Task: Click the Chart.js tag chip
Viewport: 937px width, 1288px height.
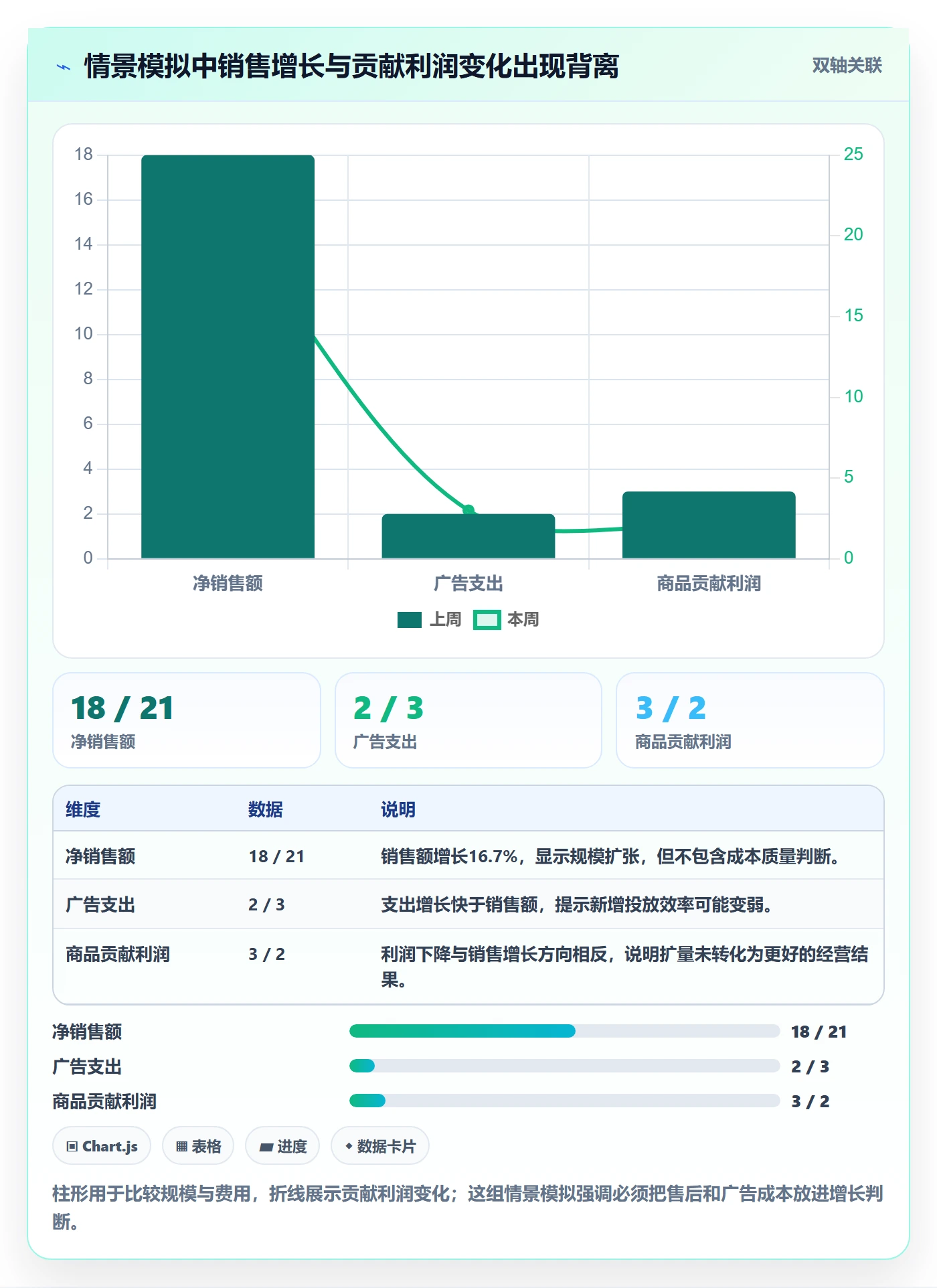Action: tap(102, 1146)
